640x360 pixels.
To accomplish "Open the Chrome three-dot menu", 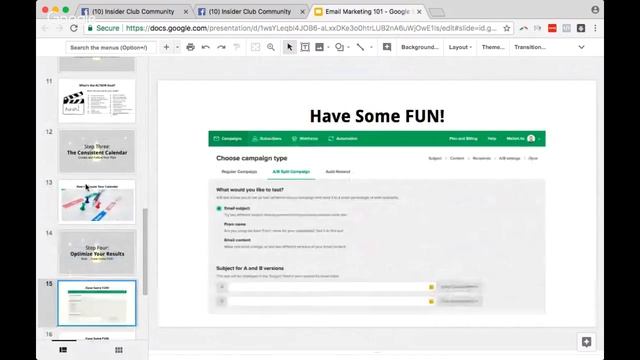I will tap(595, 28).
